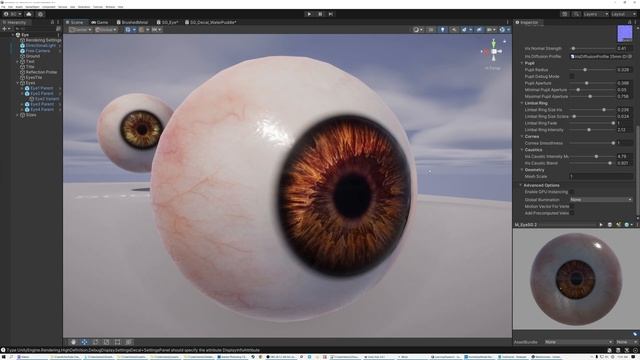Toggle scene lighting lightbulb icon
The width and height of the screenshot is (640, 360).
coord(442,30)
